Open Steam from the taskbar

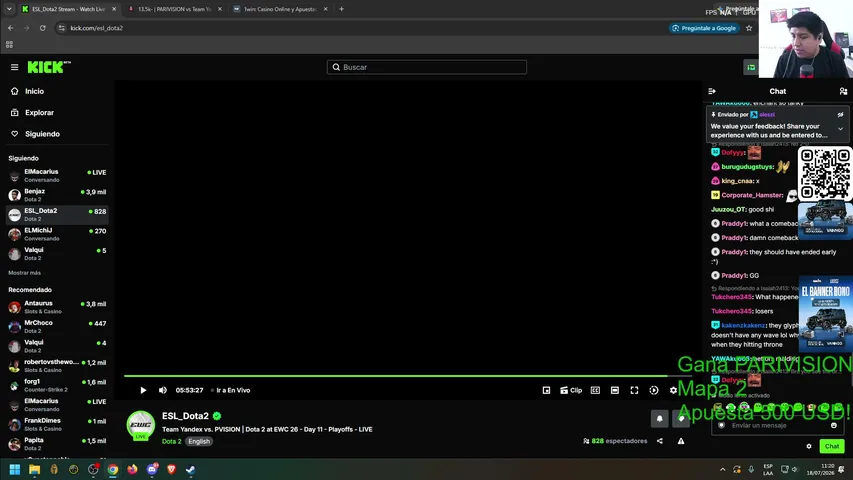(191, 469)
